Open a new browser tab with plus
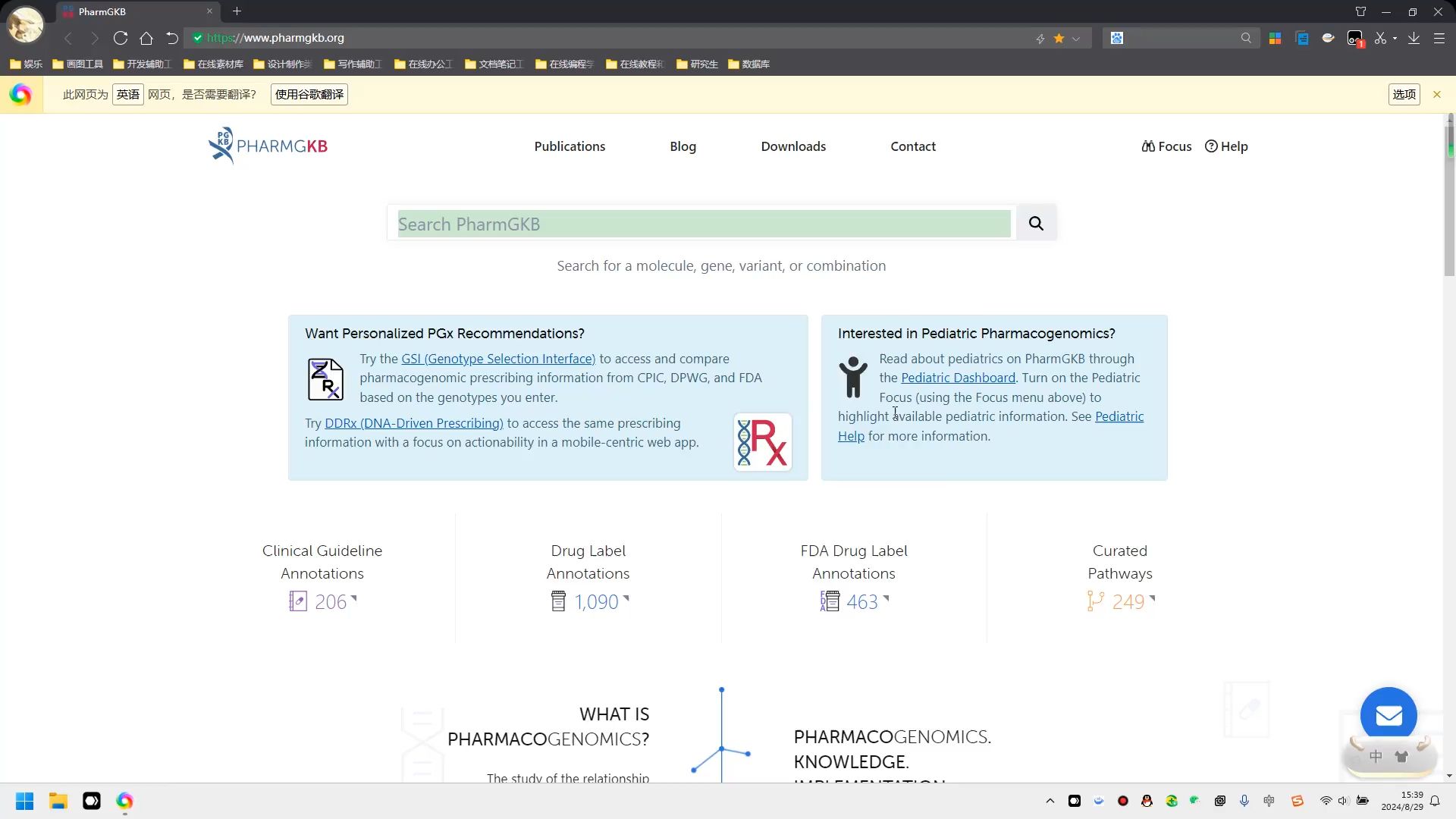This screenshot has width=1456, height=819. (x=237, y=11)
